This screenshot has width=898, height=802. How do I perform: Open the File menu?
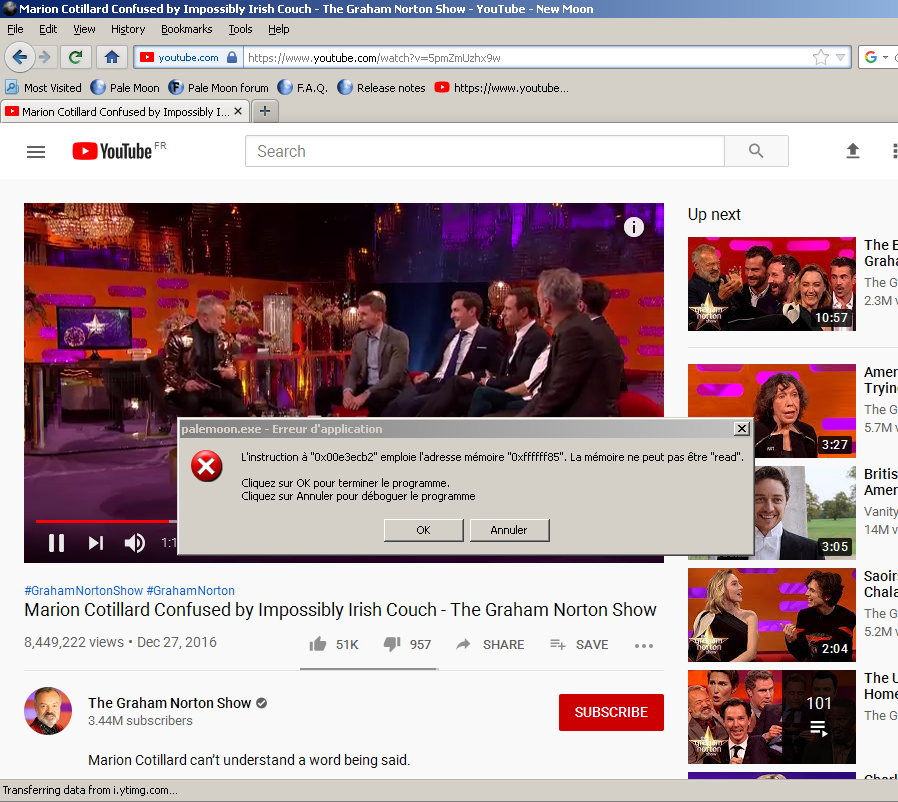[15, 29]
